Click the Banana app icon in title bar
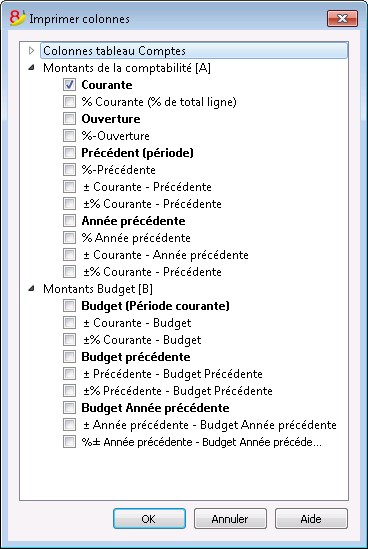The height and width of the screenshot is (549, 368). (x=18, y=18)
